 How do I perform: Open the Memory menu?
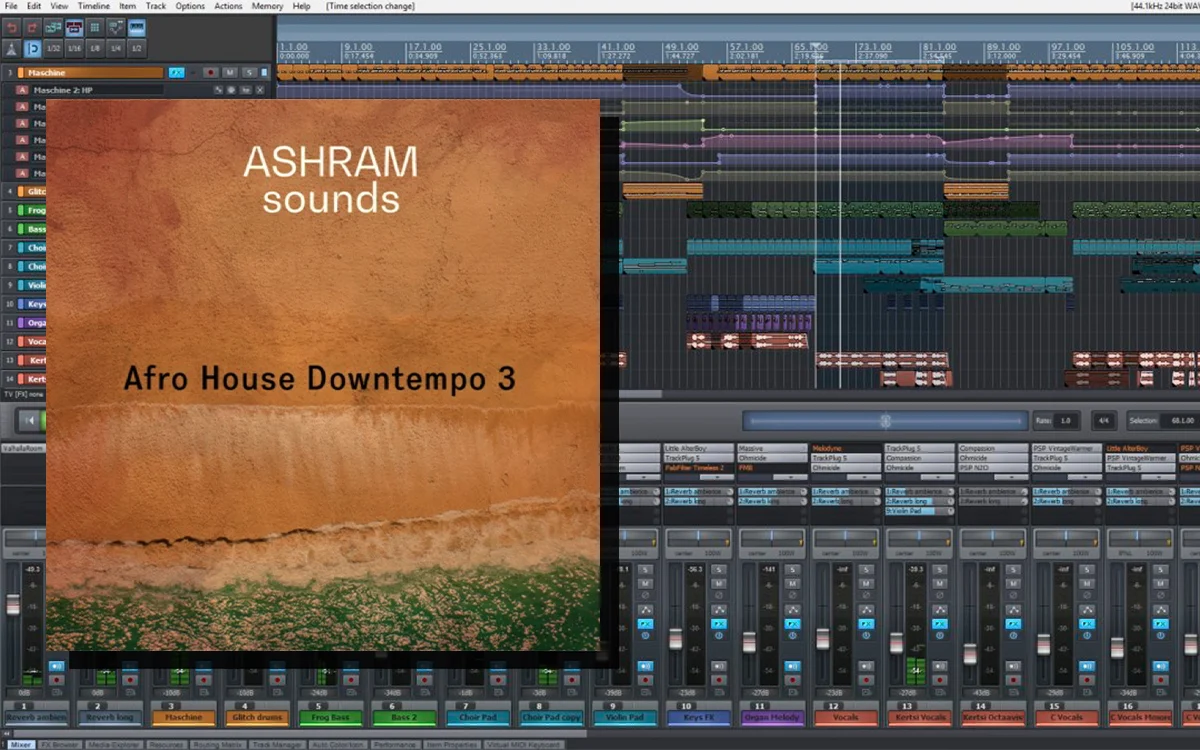(267, 6)
